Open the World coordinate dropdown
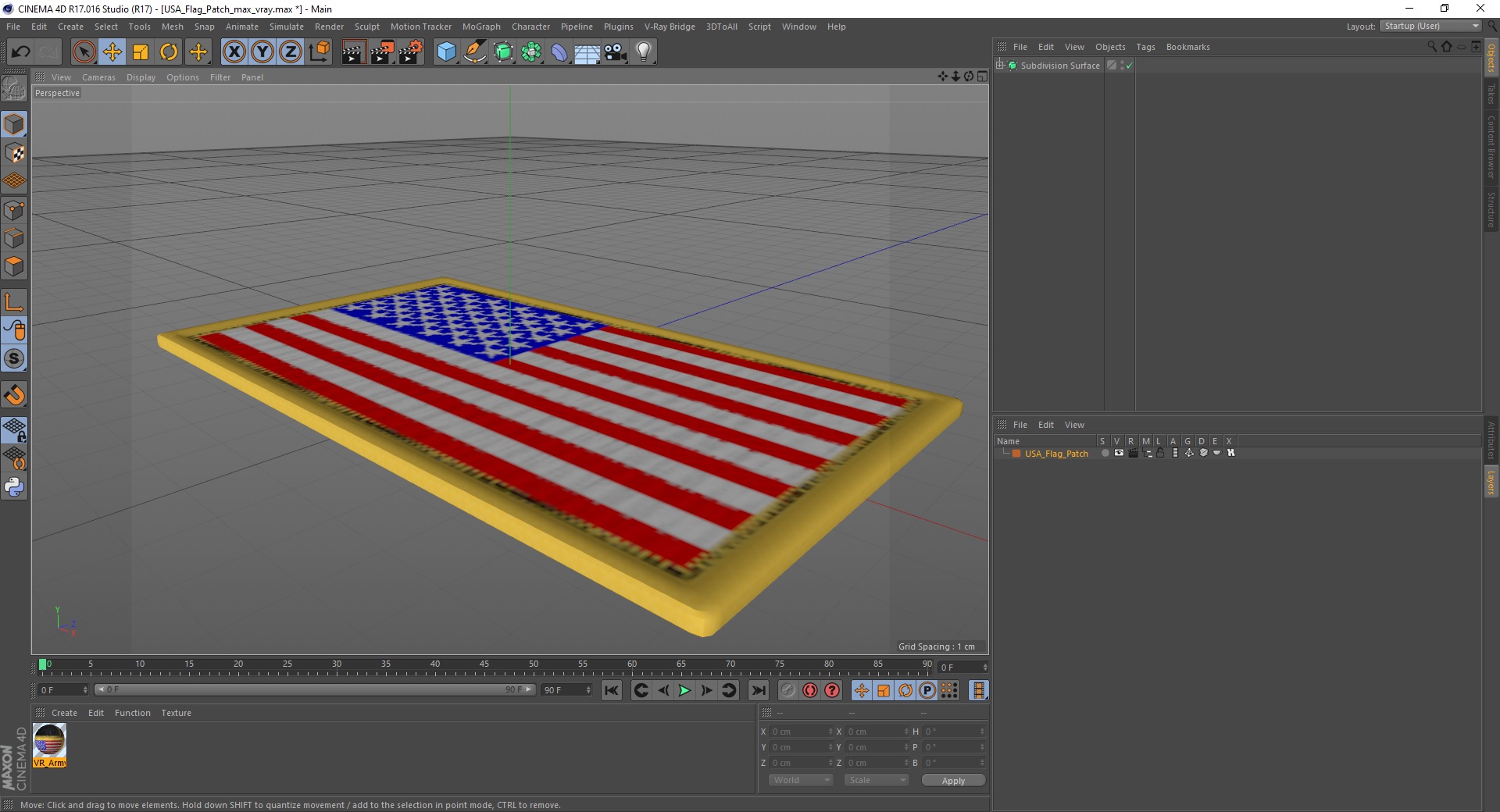 [x=801, y=780]
